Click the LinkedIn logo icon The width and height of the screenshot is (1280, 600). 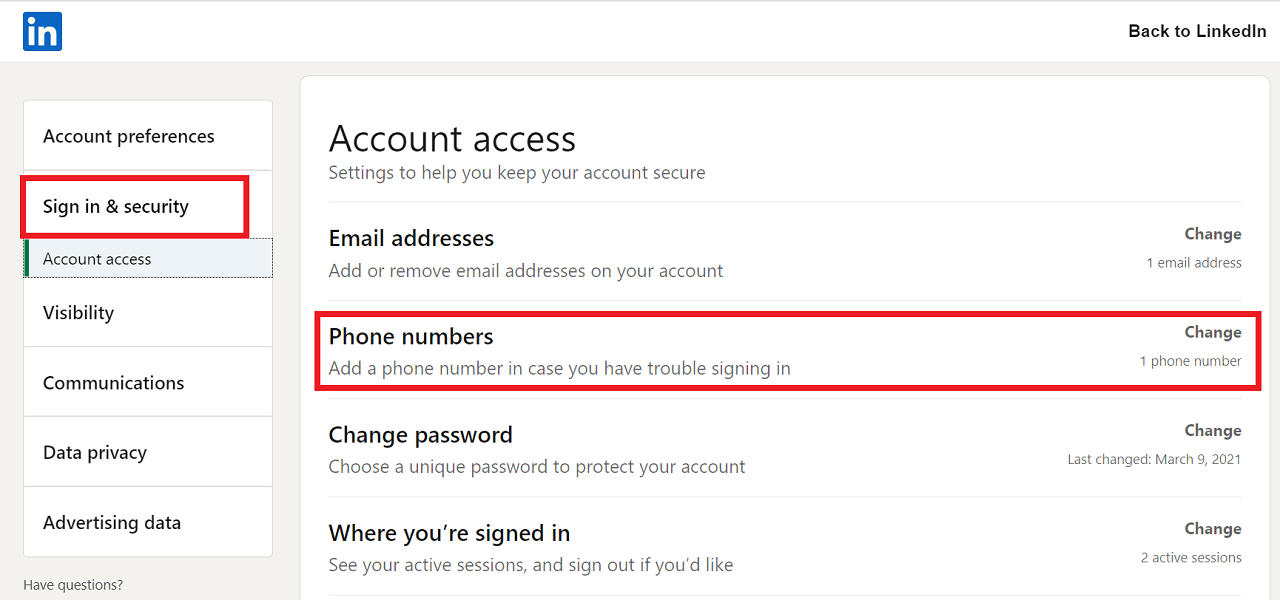coord(42,31)
